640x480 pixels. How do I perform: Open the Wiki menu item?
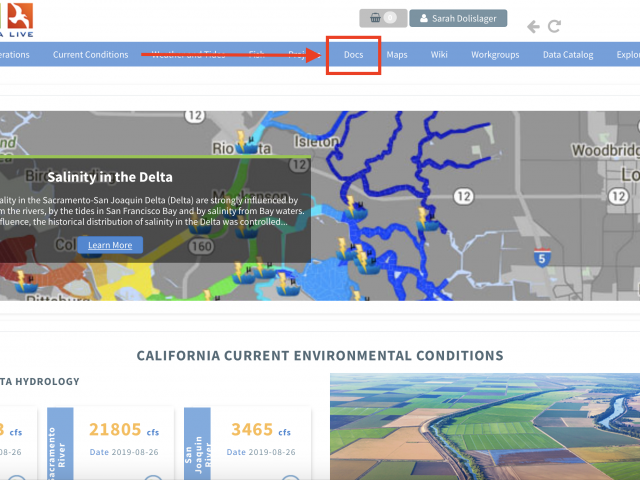(x=439, y=55)
